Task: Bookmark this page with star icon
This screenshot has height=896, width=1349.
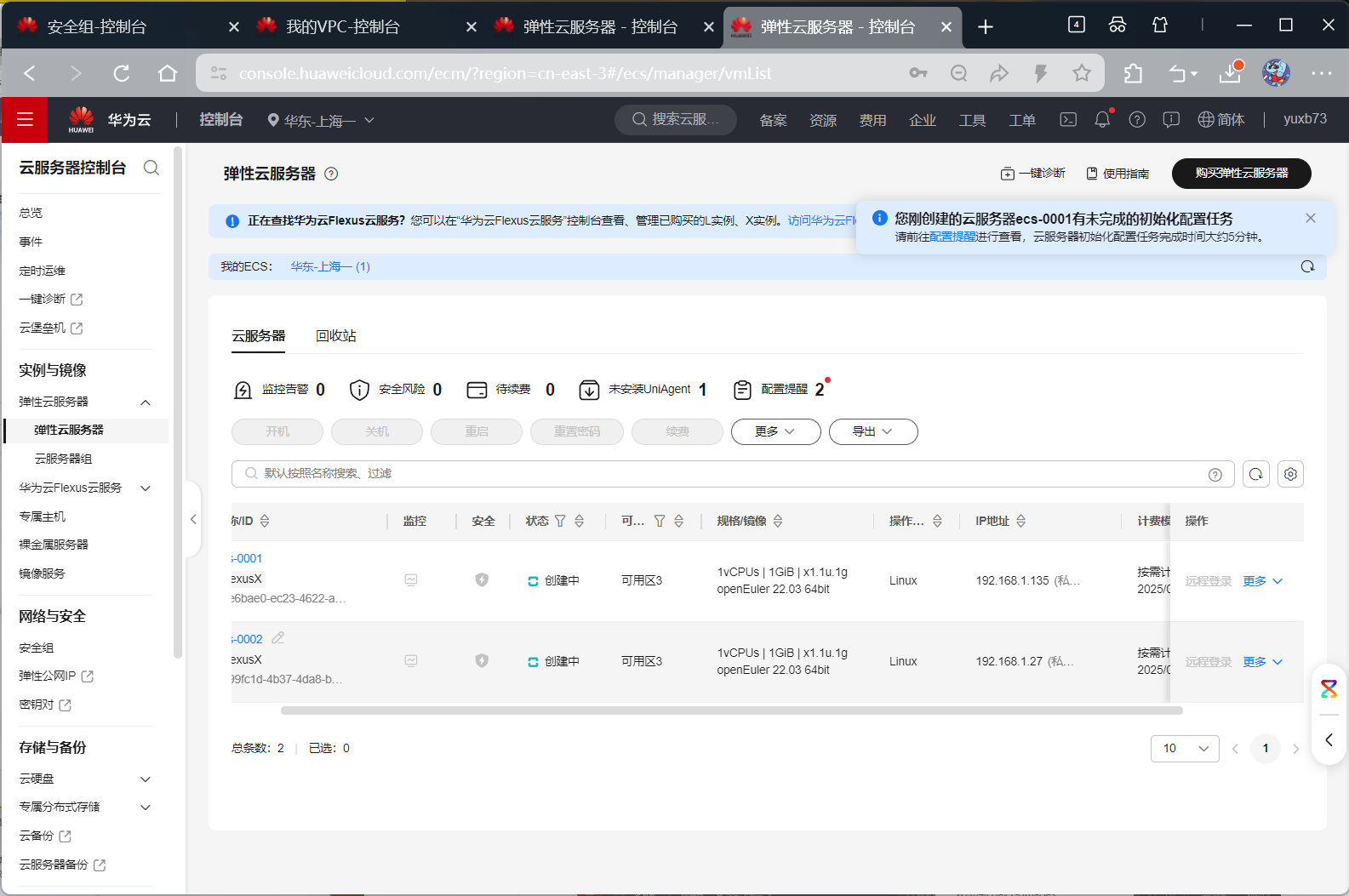Action: coord(1082,73)
